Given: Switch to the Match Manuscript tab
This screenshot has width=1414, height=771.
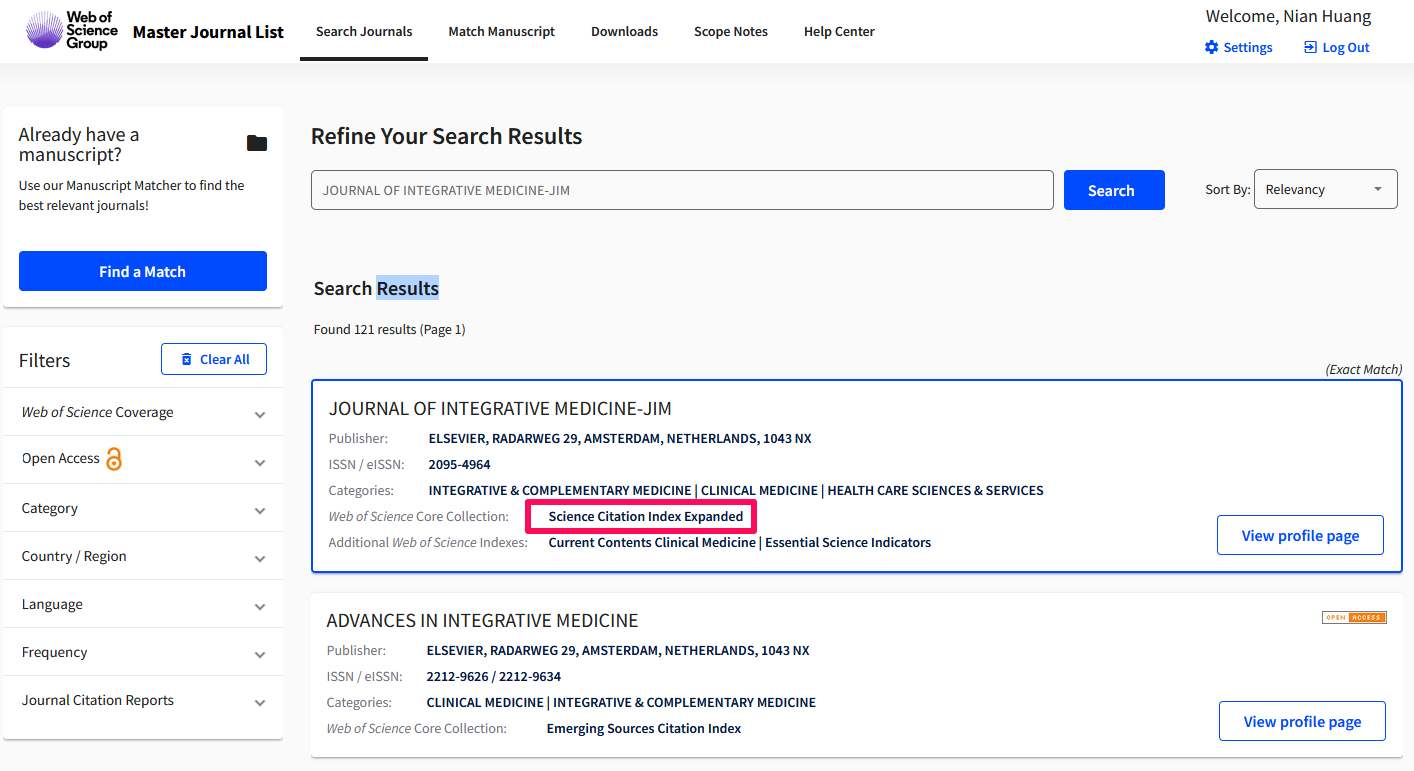Looking at the screenshot, I should click(501, 31).
